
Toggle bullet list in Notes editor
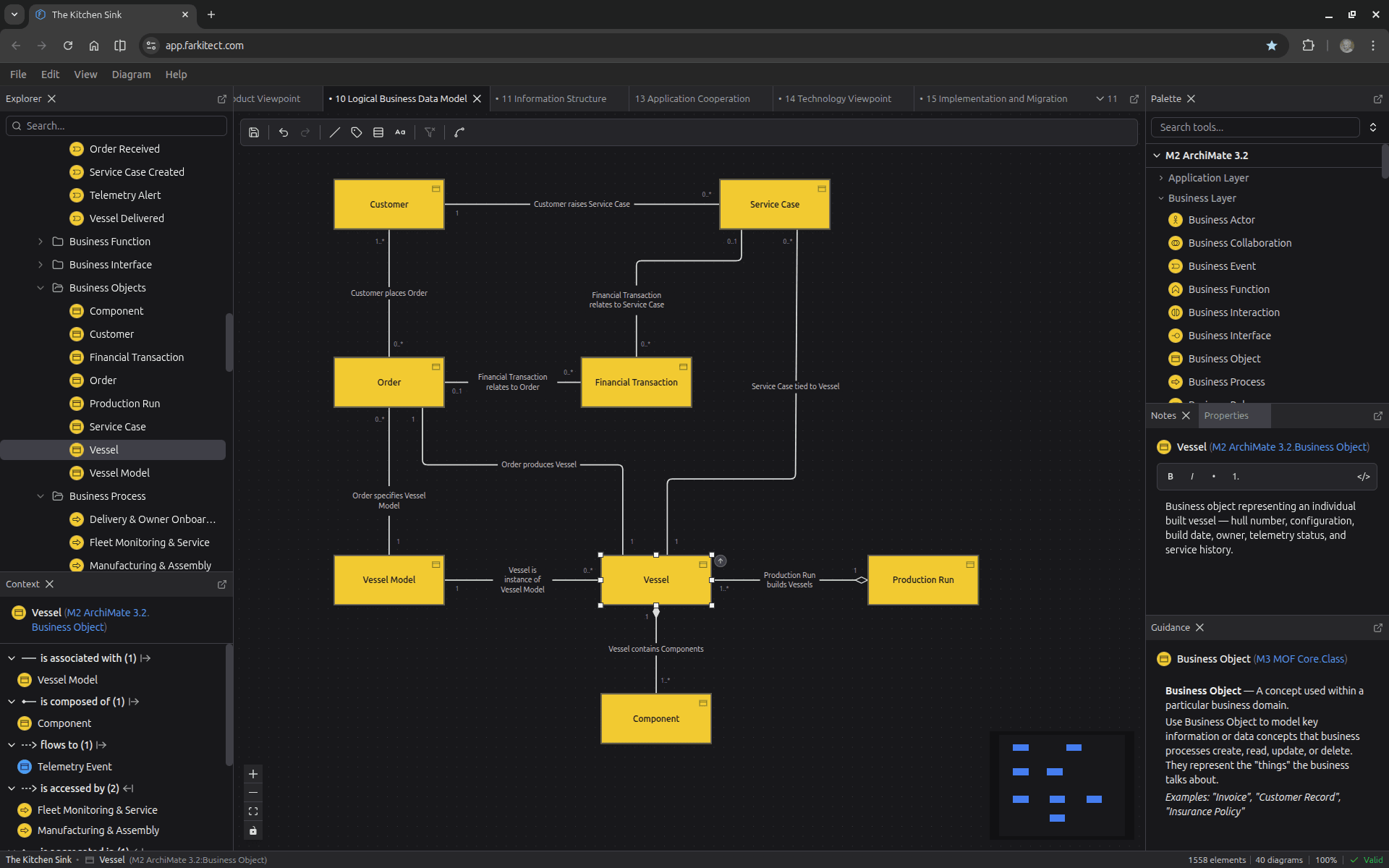click(1214, 477)
